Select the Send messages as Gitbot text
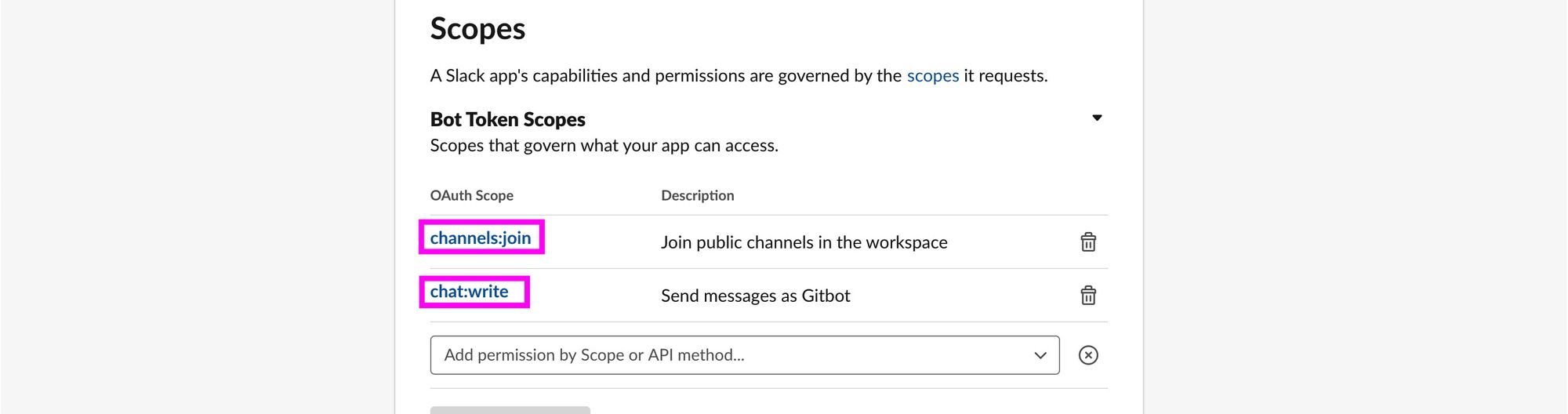This screenshot has width=1568, height=414. click(x=756, y=296)
